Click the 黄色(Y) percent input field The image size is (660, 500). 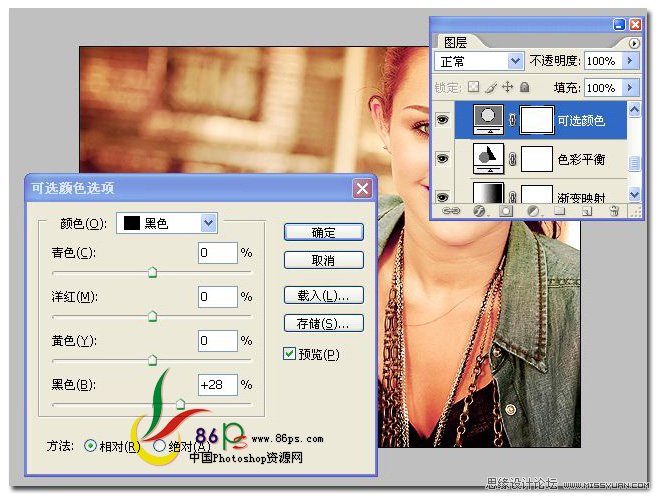[218, 340]
